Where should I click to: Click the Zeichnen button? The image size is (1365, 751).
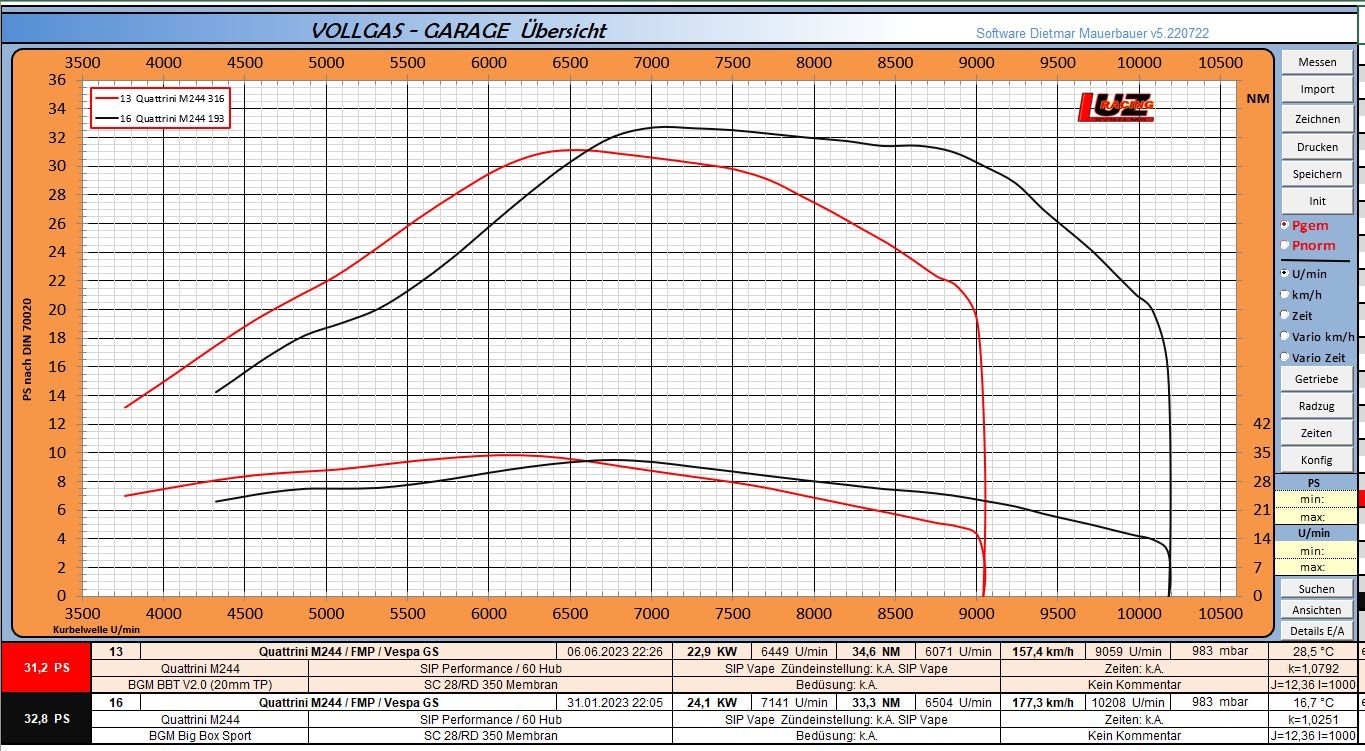[x=1317, y=119]
